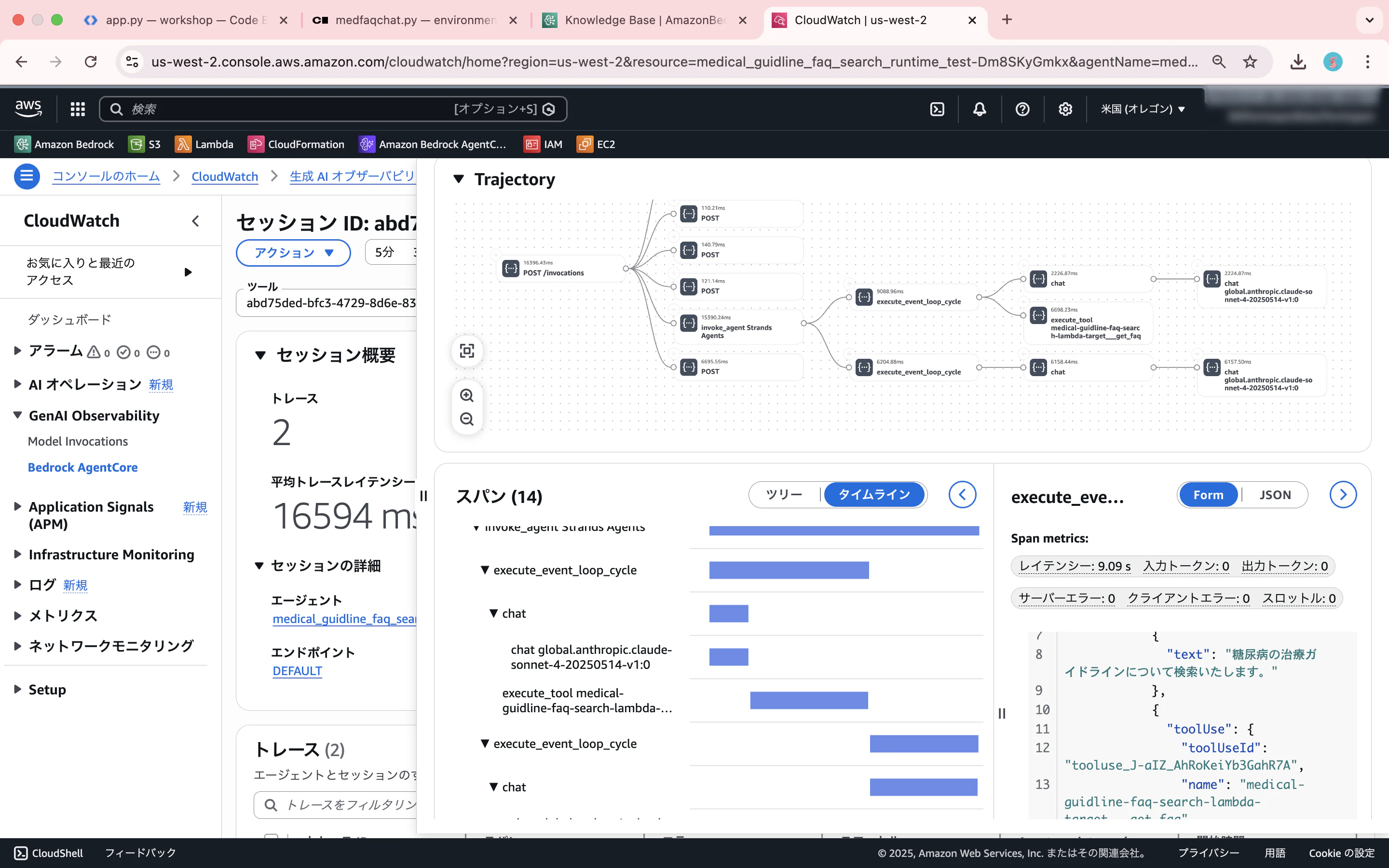
Task: Click the トレースをフィルタリング search box
Action: pos(335,805)
